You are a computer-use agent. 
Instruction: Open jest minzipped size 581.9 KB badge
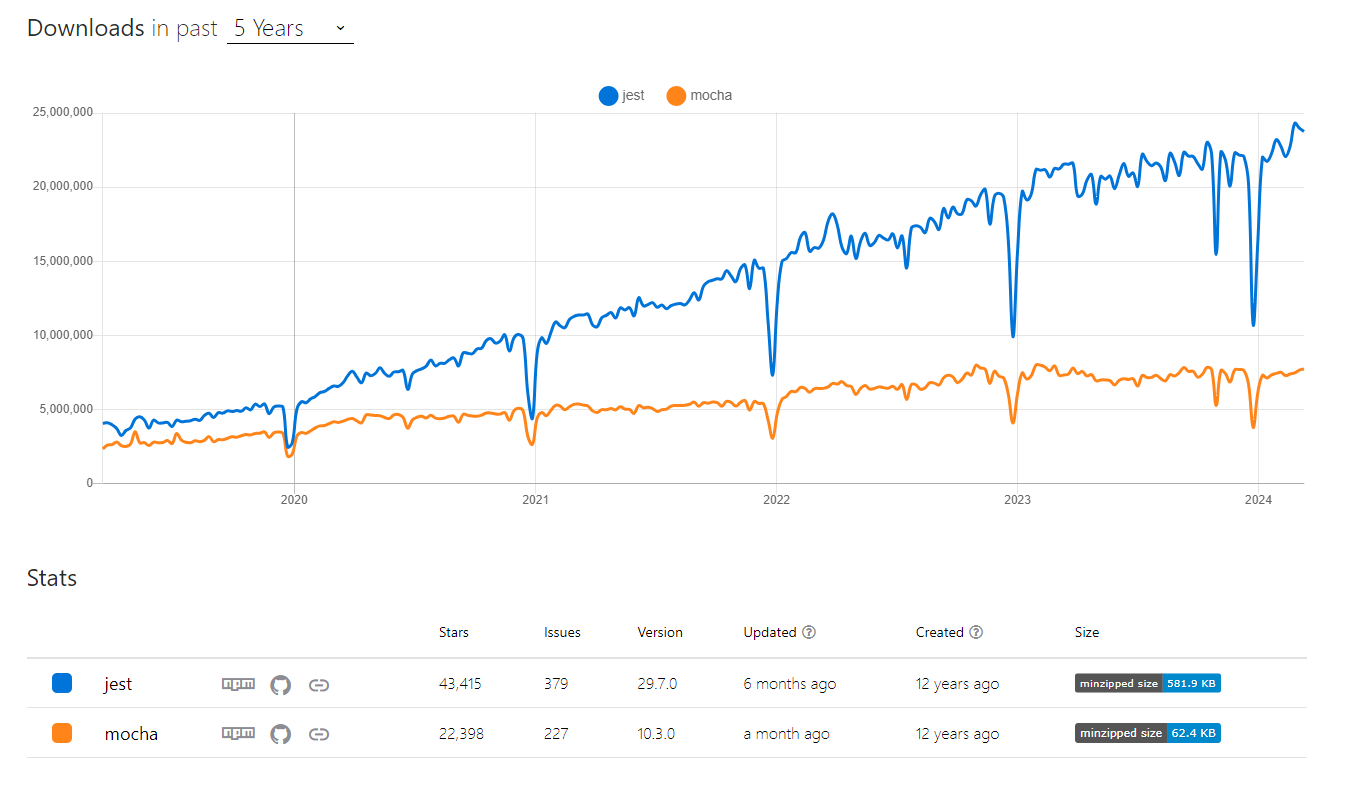(x=1148, y=684)
